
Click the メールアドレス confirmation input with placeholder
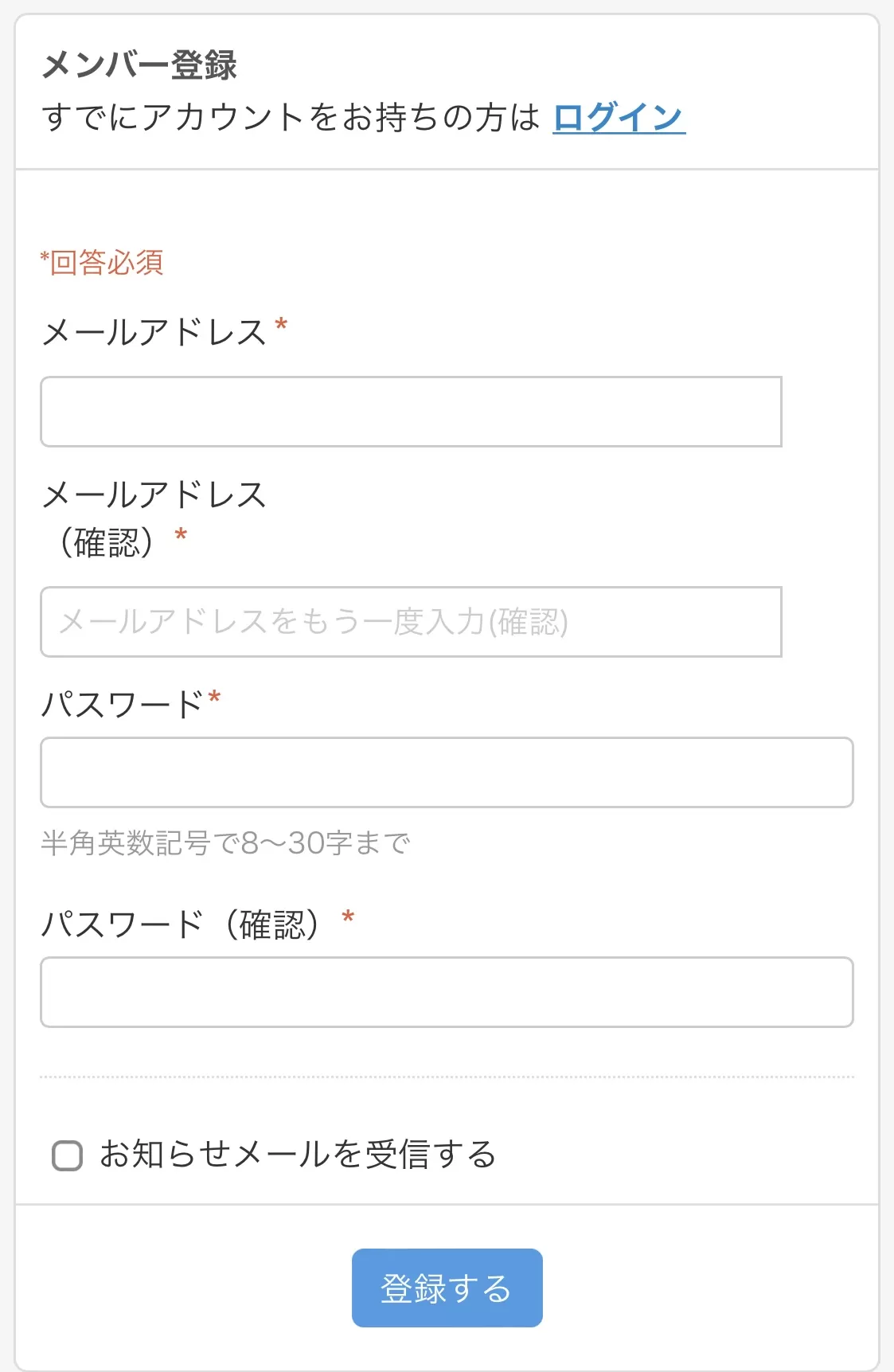(411, 622)
